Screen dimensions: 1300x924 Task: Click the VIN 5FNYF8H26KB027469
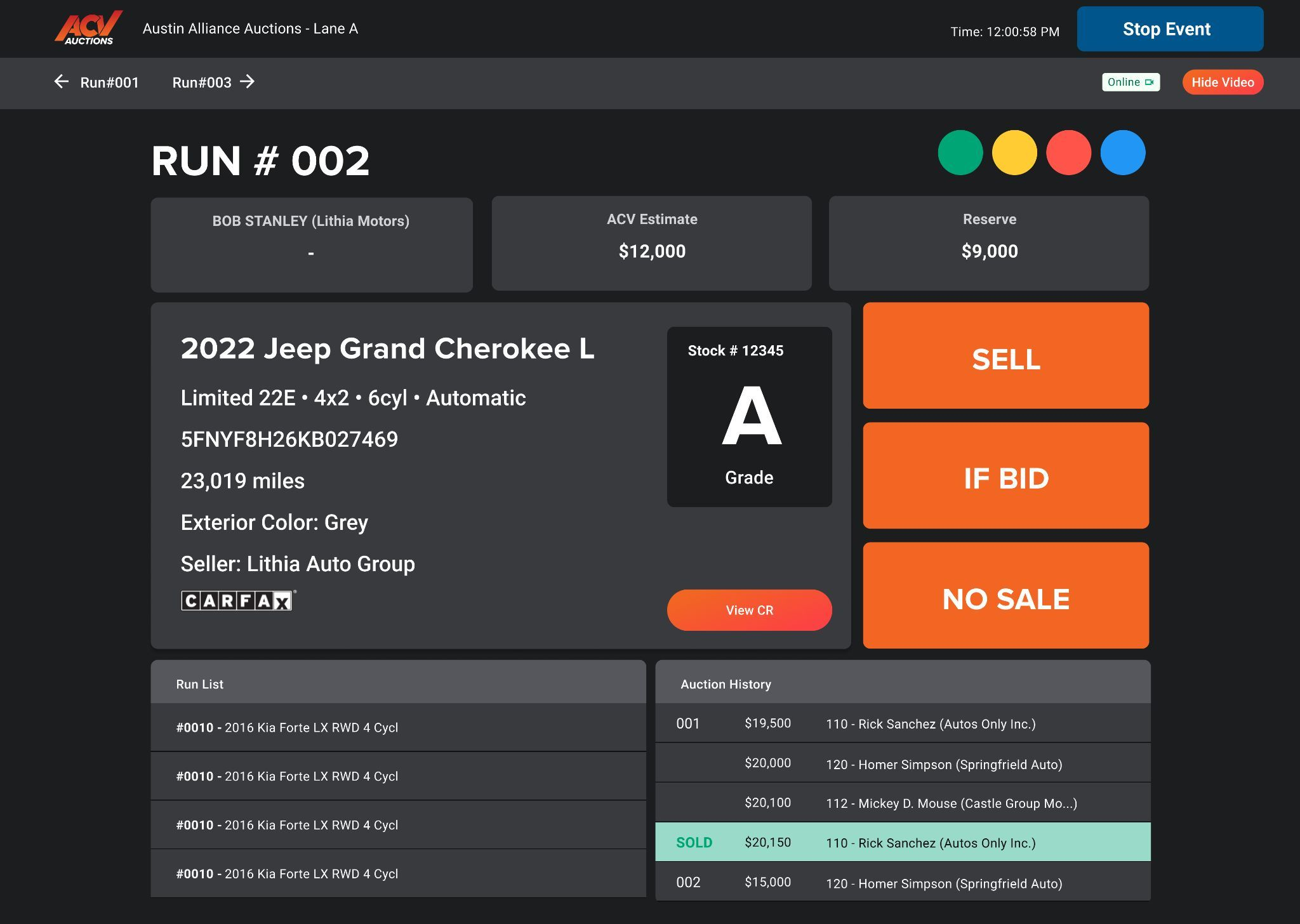pos(289,439)
